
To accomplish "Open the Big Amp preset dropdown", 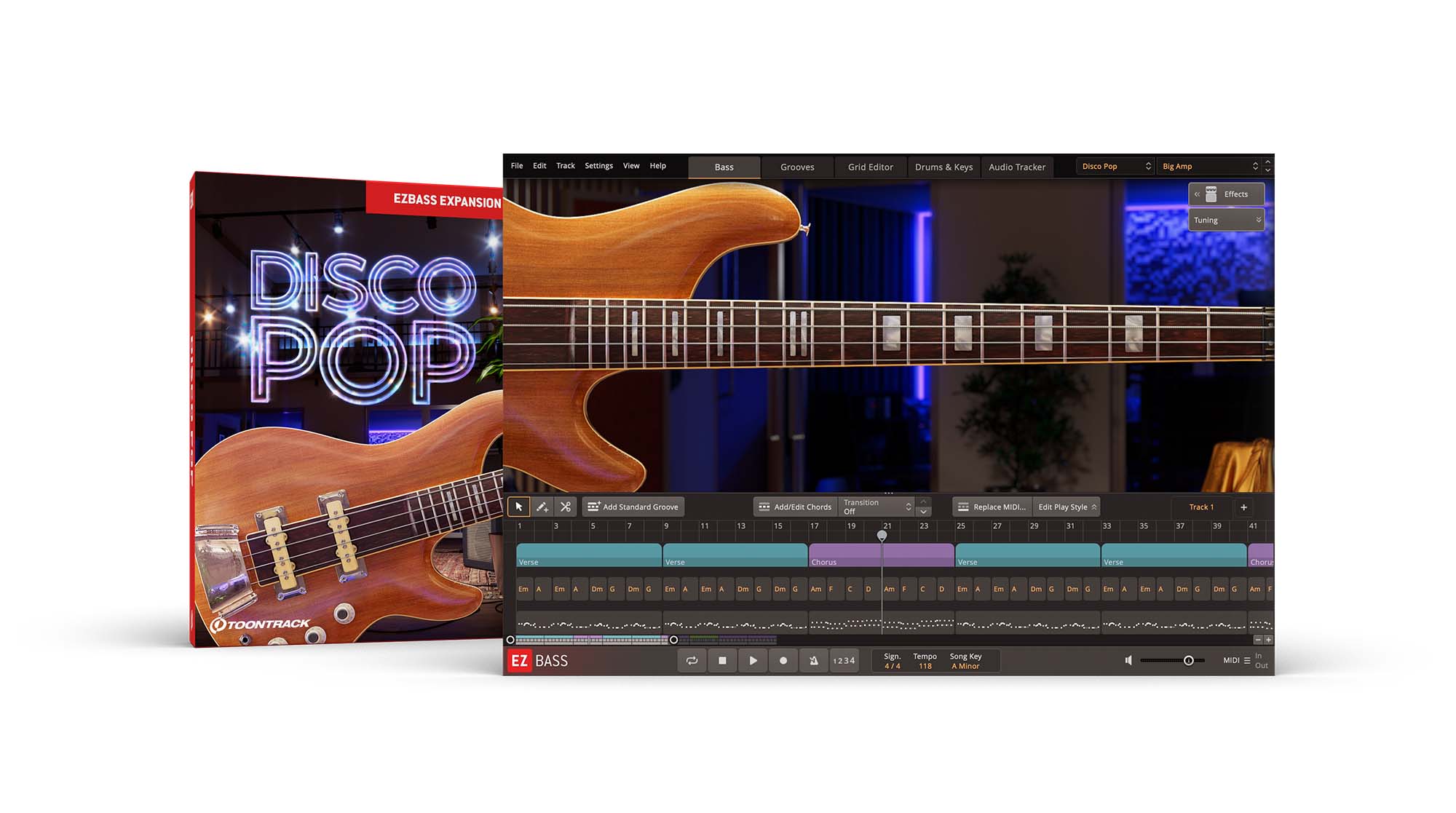I will [x=1209, y=167].
